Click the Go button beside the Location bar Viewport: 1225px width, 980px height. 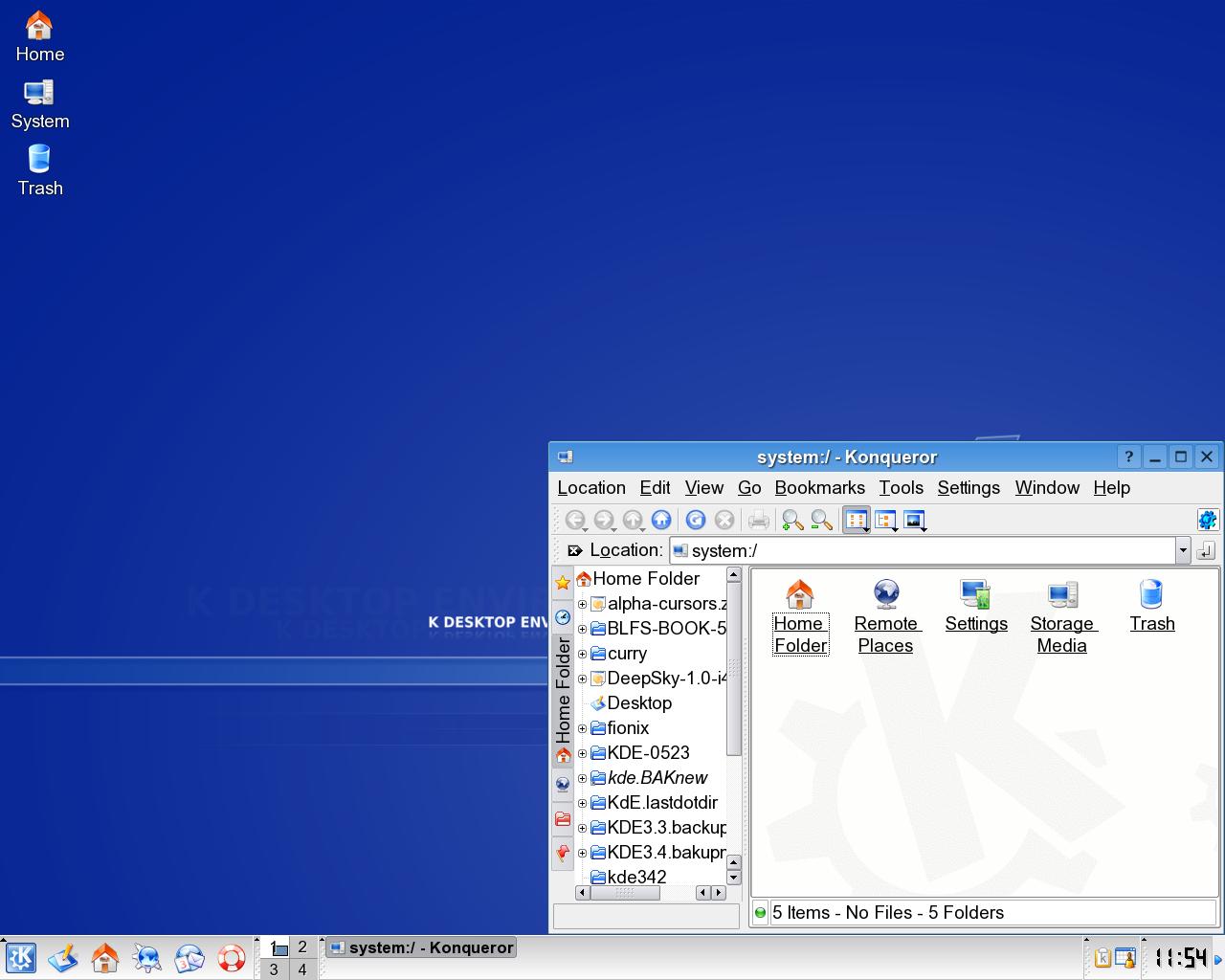pos(1206,550)
